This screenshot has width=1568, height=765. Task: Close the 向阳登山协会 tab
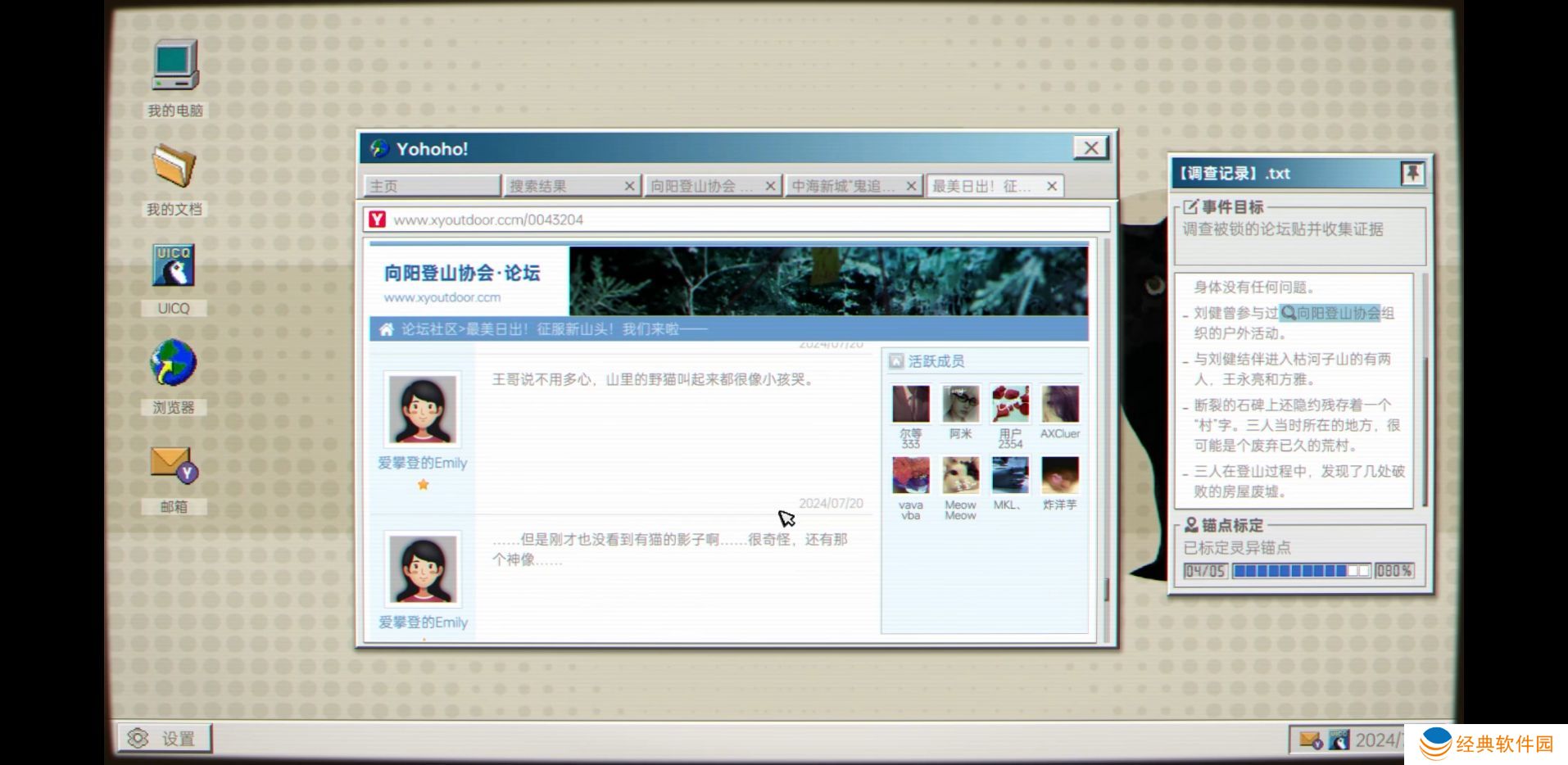770,186
